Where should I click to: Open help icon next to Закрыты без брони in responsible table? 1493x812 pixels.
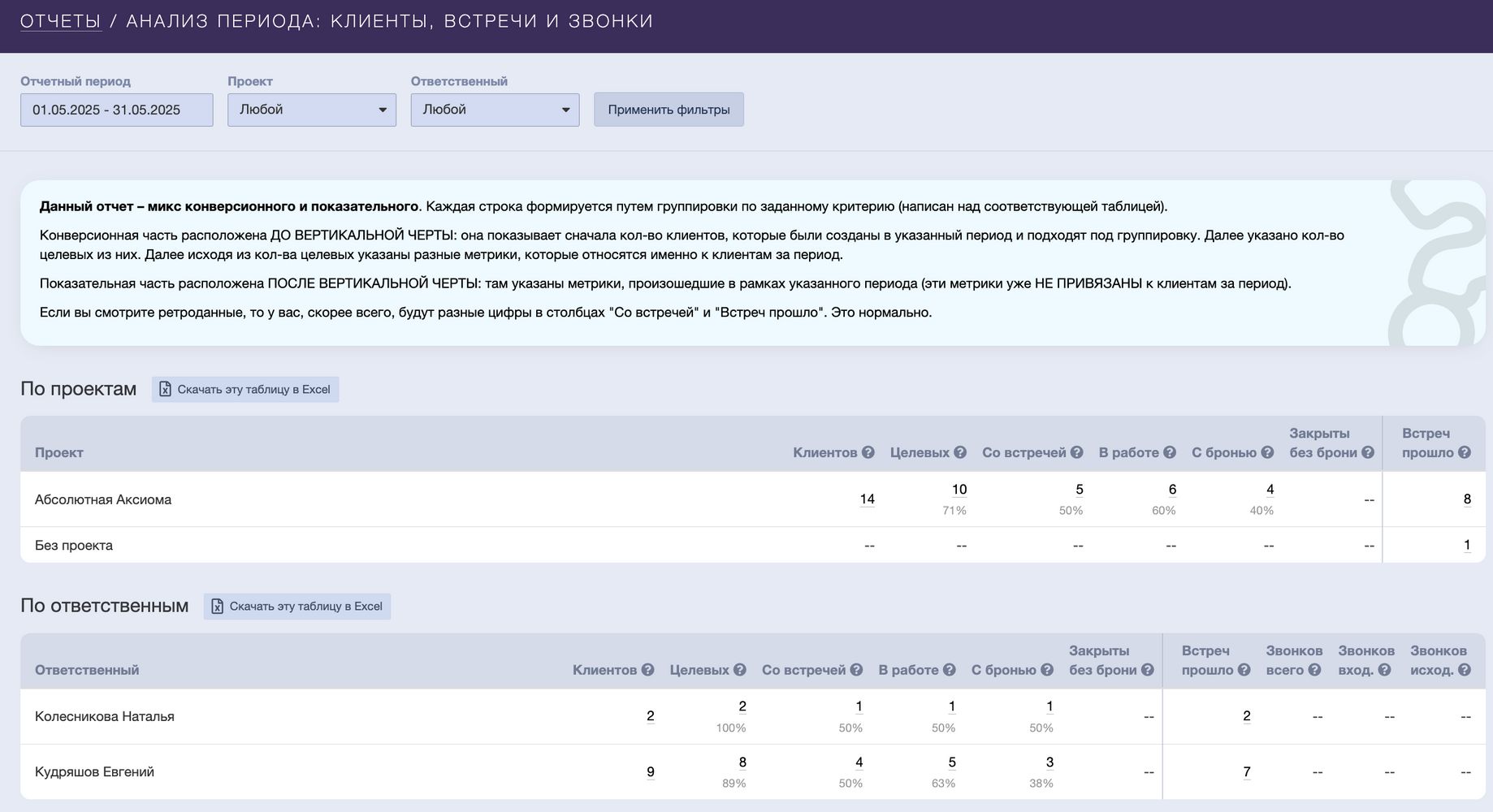(x=1148, y=670)
